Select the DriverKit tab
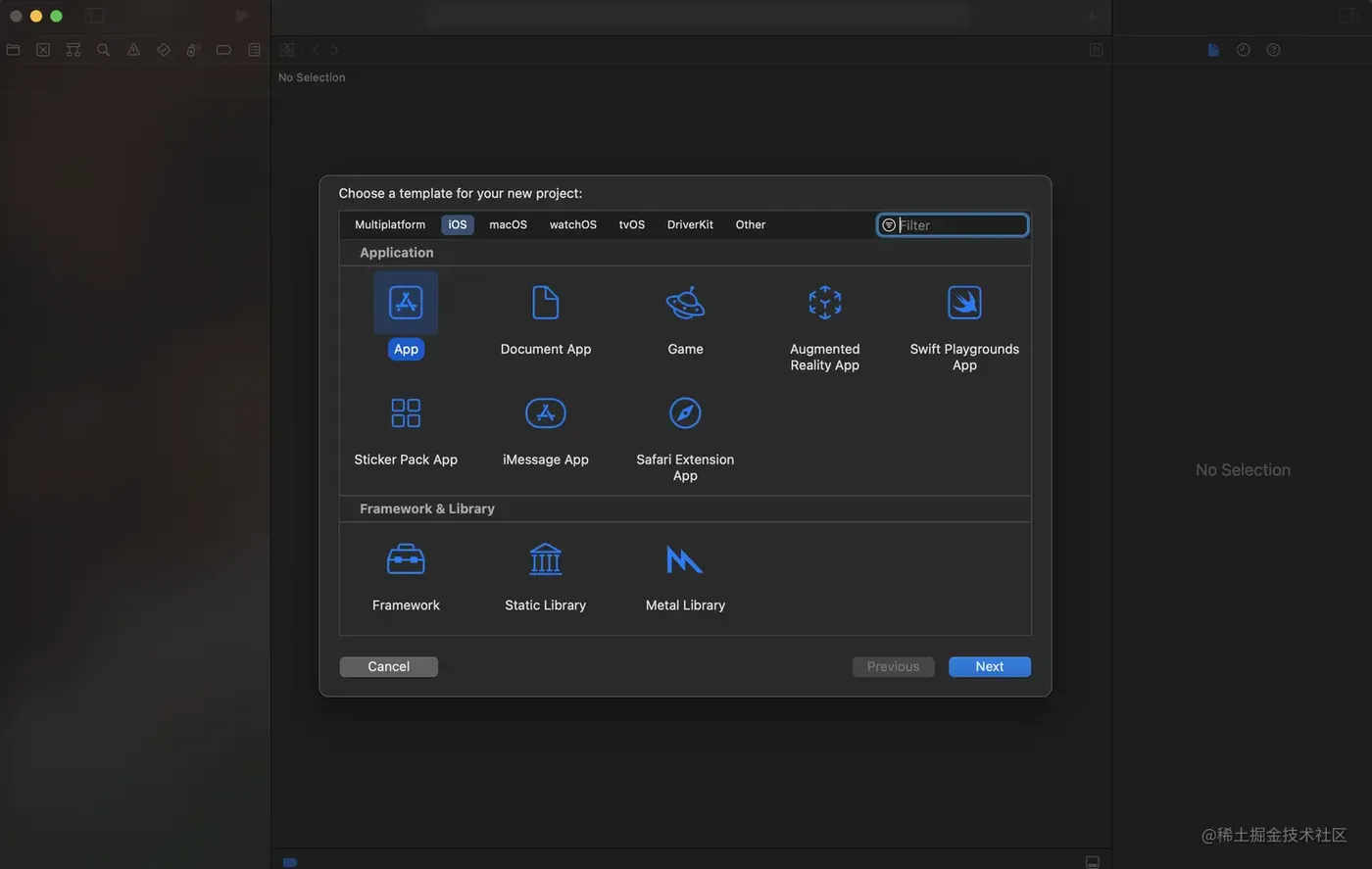Screen dimensions: 1372x869 (690, 225)
